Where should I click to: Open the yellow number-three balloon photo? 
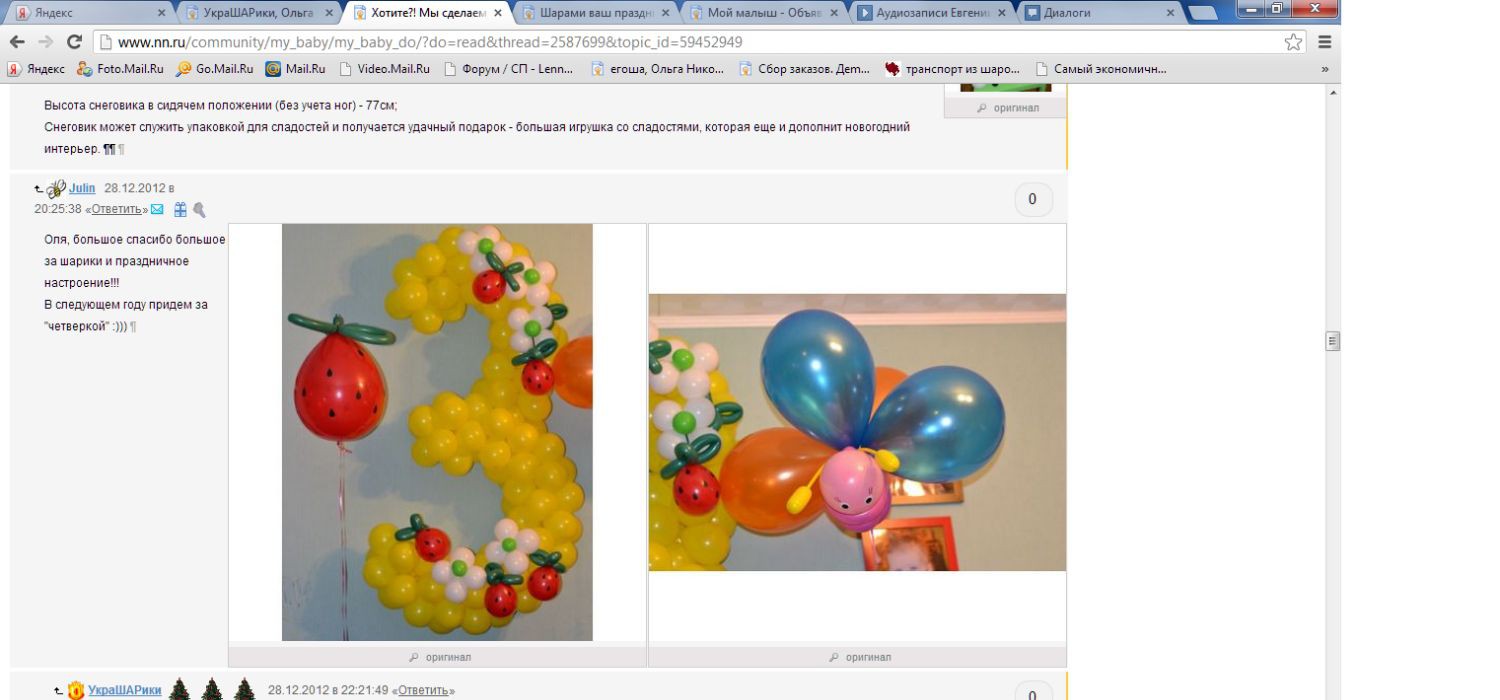click(437, 432)
